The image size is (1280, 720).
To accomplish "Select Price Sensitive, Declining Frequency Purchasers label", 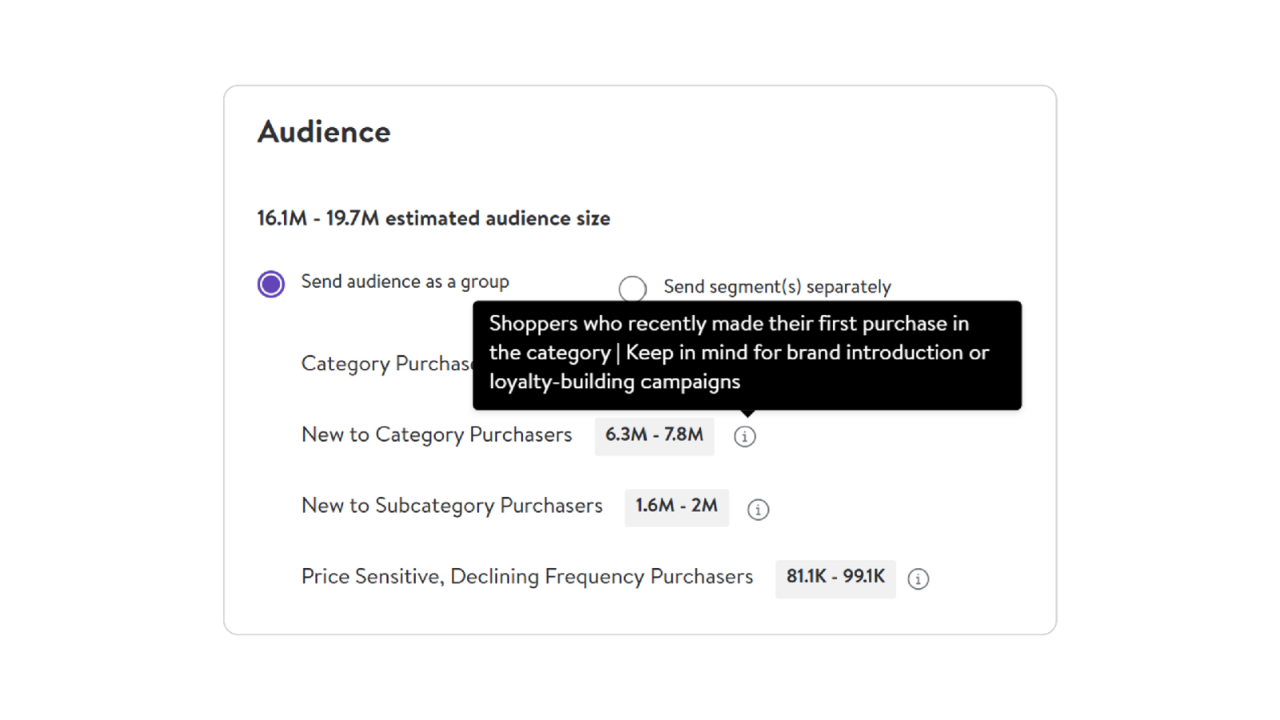I will pyautogui.click(x=527, y=577).
